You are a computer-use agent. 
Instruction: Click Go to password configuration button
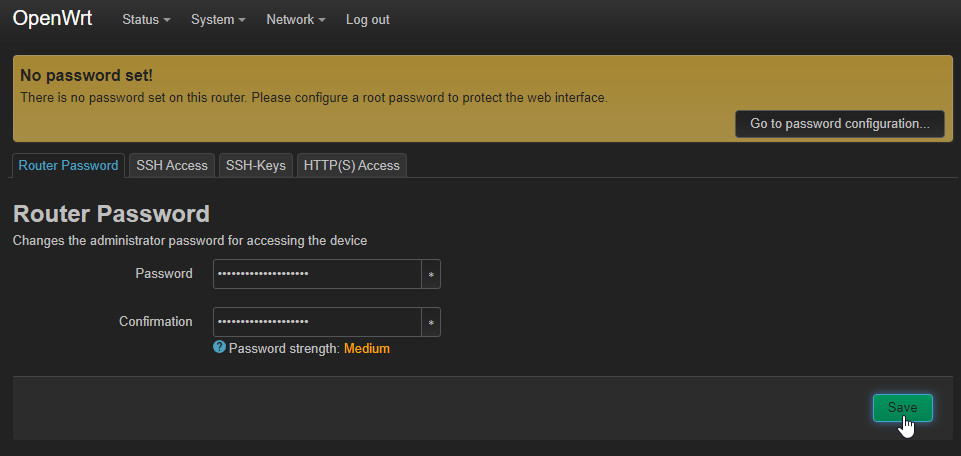coord(840,124)
